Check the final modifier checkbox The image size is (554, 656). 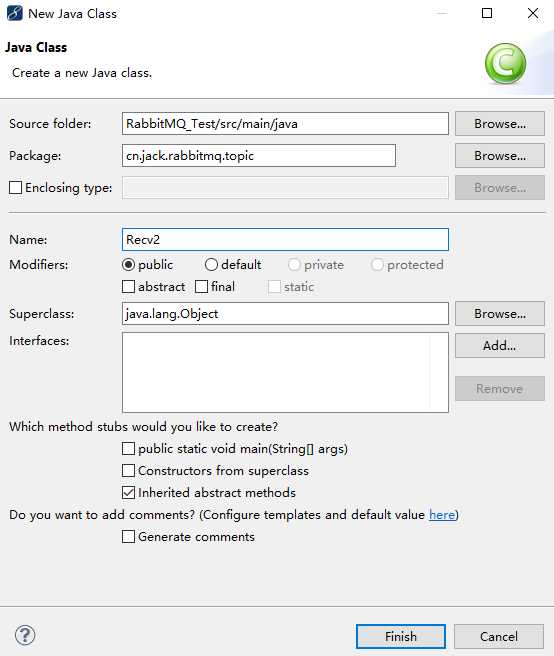pos(201,287)
